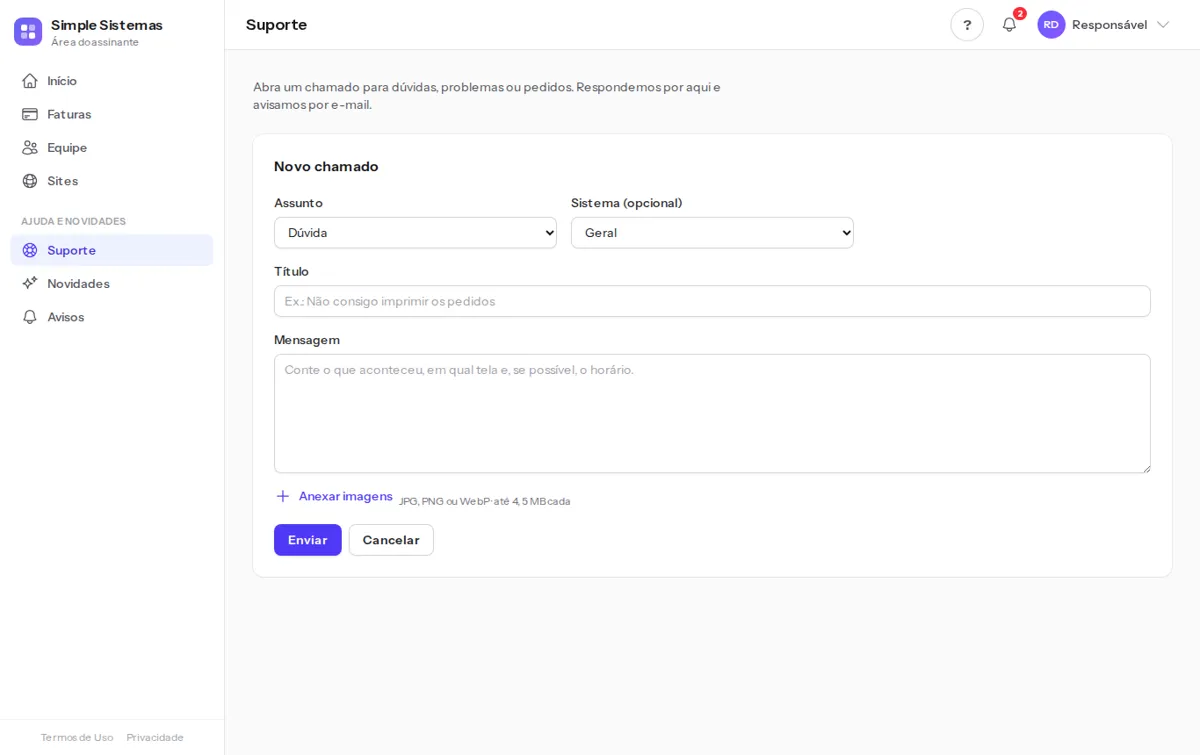
Task: Click the Simple Sistemas logo icon
Action: [x=28, y=31]
